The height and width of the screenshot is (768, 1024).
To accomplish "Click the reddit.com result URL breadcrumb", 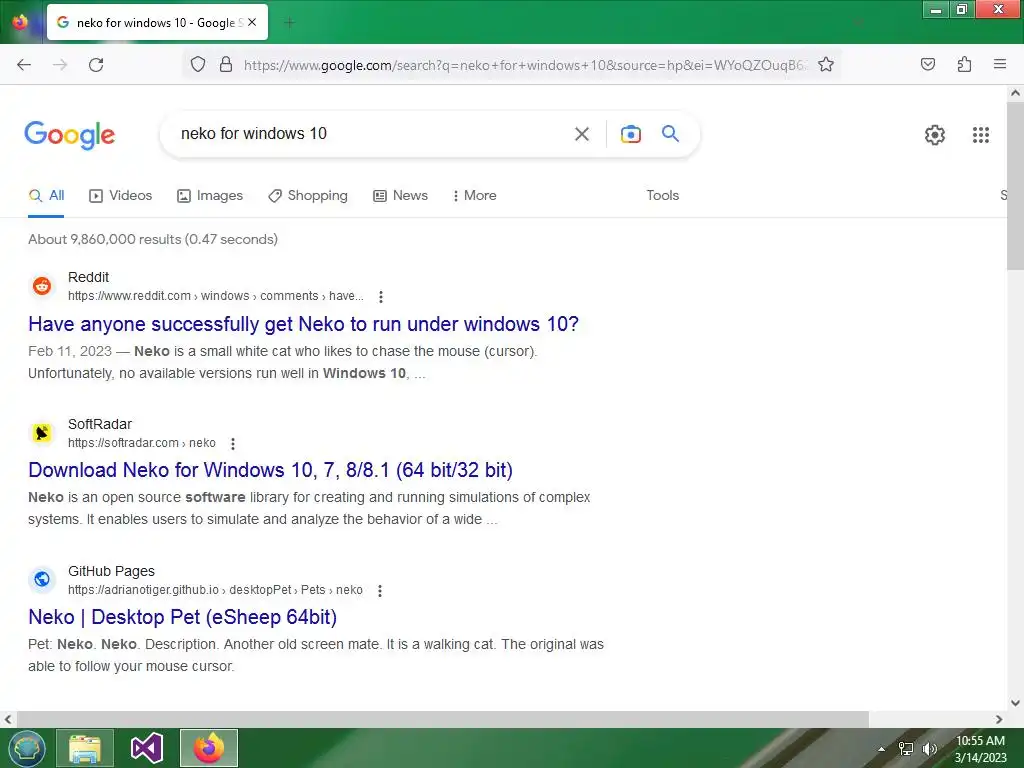I will [216, 296].
